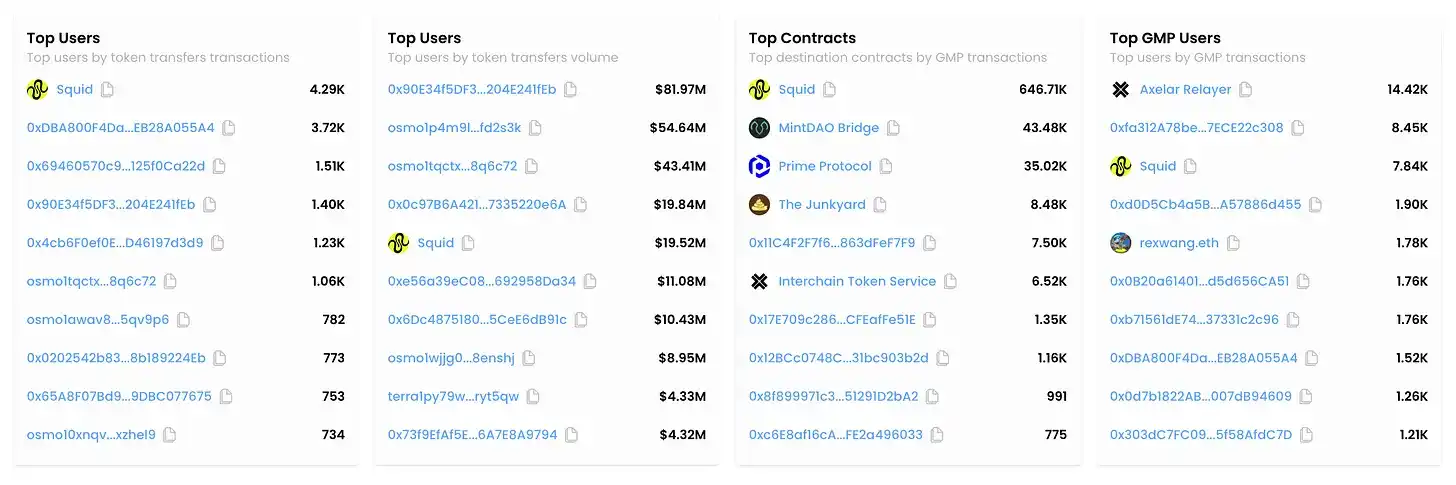Copy the terra1py79w...ryt5qw address
This screenshot has width=1456, height=485.
pyautogui.click(x=533, y=396)
